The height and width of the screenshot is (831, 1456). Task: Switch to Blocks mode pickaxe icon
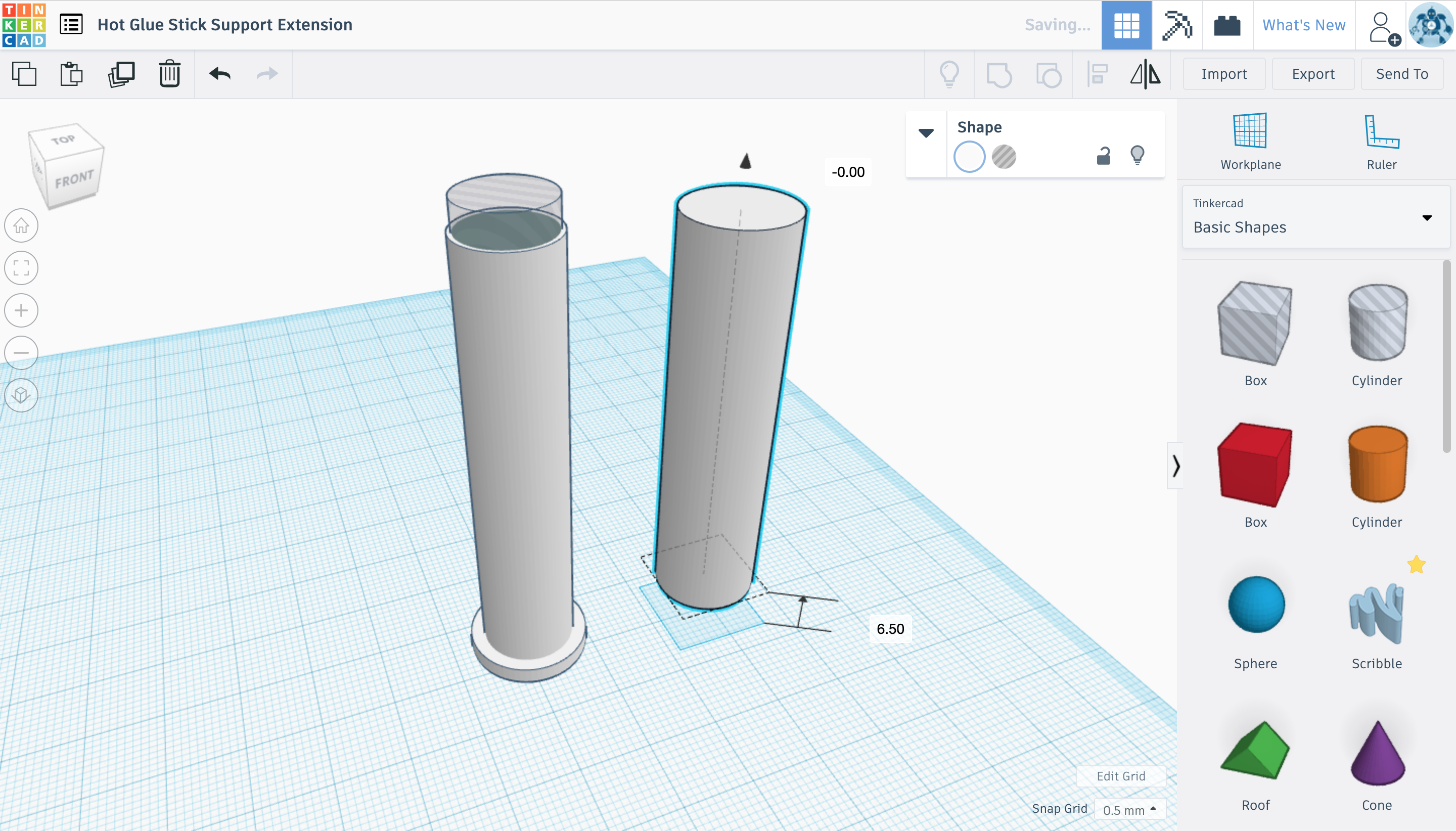(x=1177, y=26)
